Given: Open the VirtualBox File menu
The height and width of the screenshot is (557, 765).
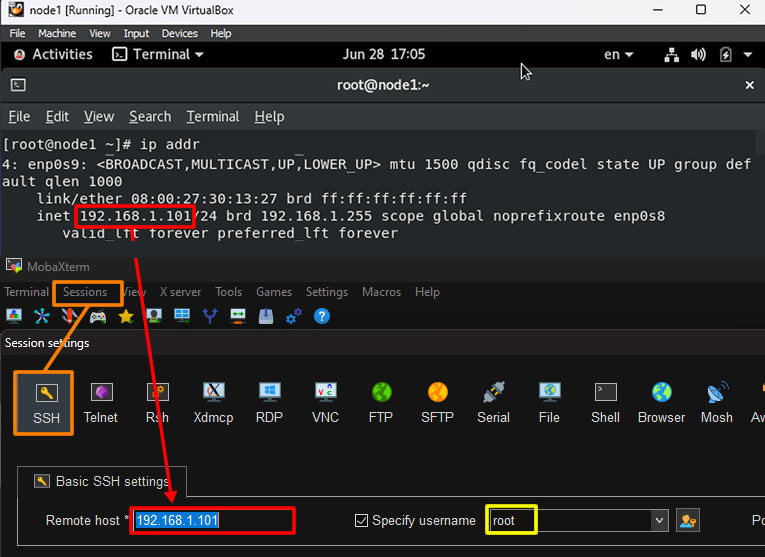Looking at the screenshot, I should 18,33.
